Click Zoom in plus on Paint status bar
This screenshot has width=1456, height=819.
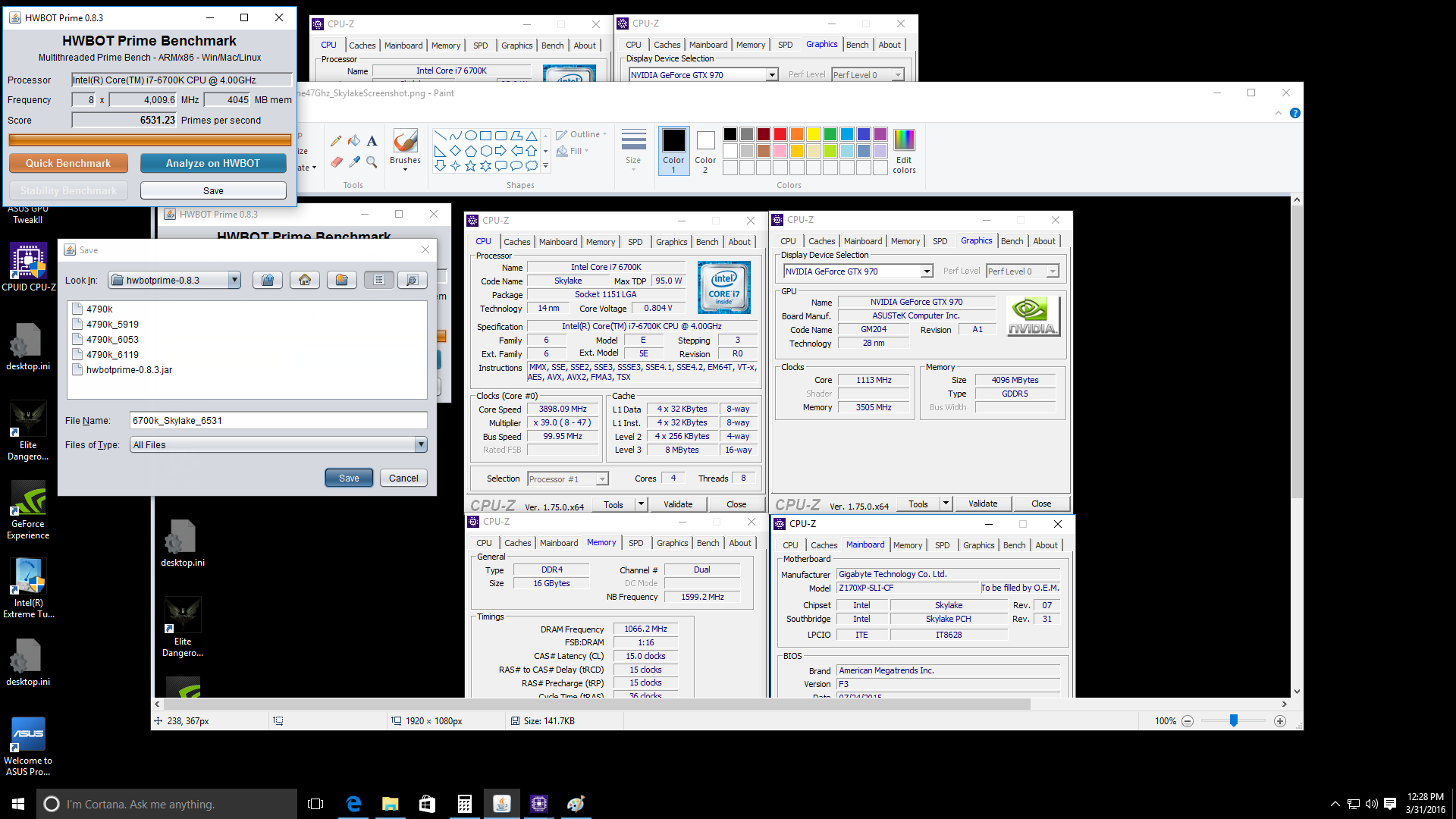pos(1280,721)
